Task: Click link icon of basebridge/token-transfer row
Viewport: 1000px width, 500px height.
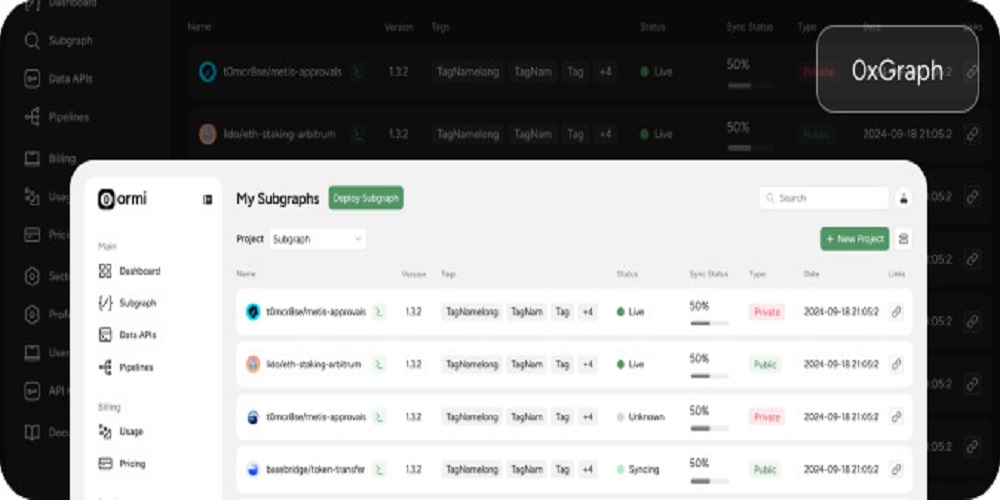Action: tap(896, 469)
